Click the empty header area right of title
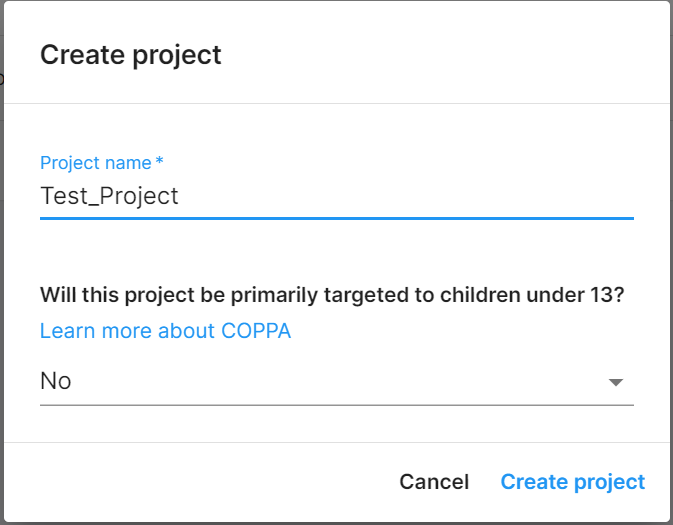 click(x=450, y=54)
